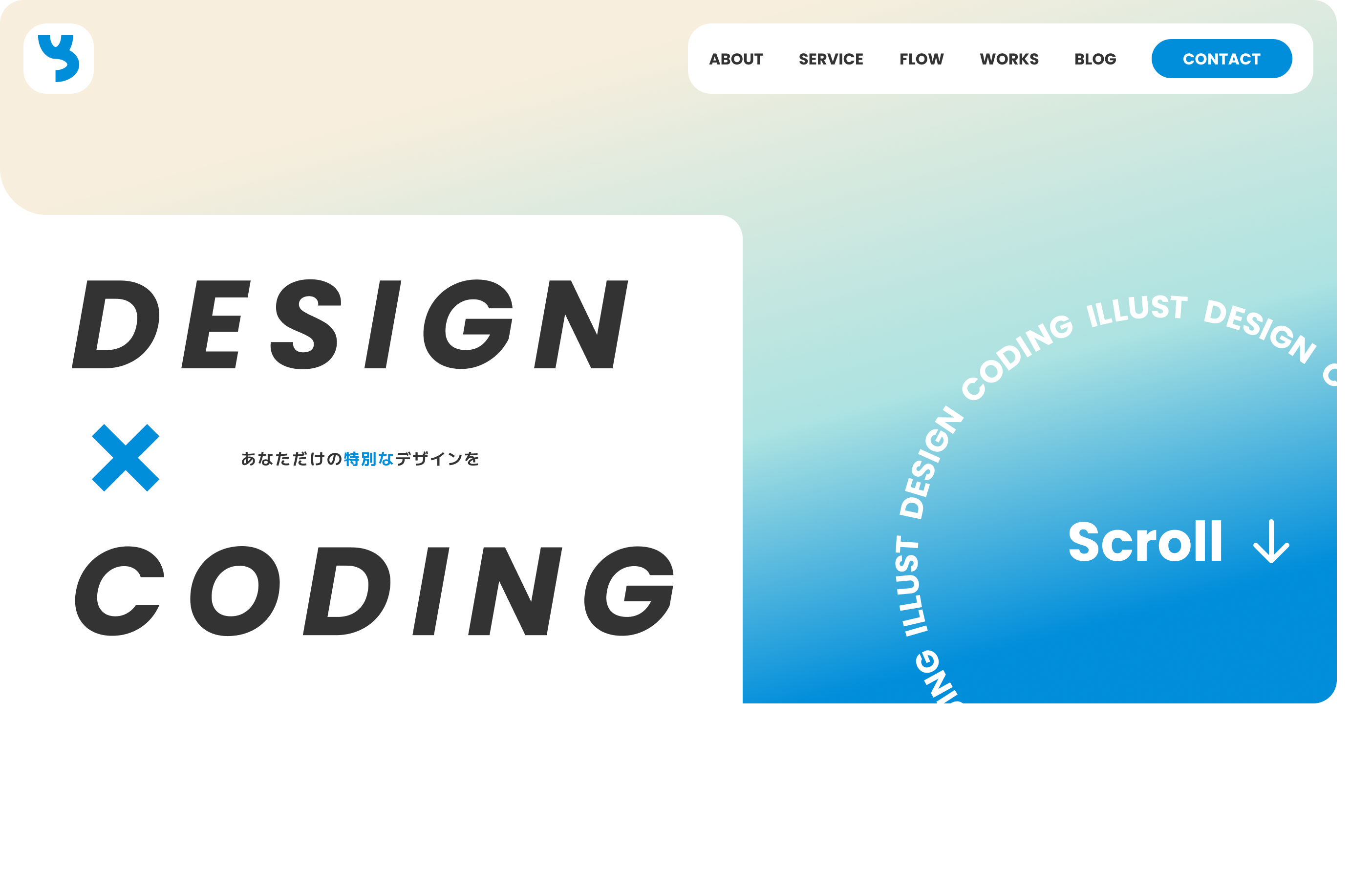This screenshot has height=870, width=1372.
Task: Click the CONTACT button
Action: pos(1220,59)
